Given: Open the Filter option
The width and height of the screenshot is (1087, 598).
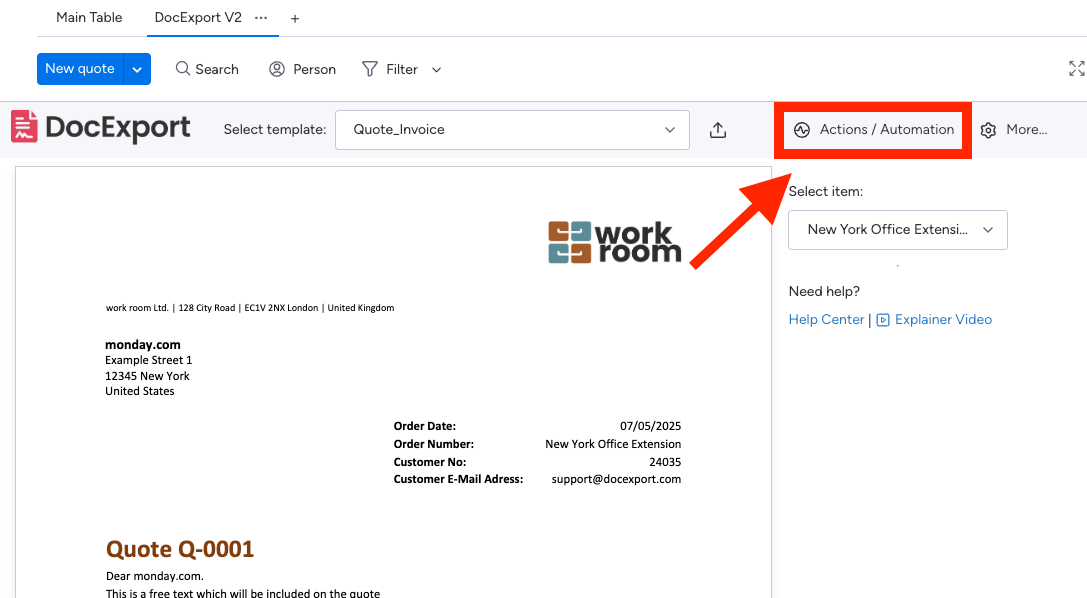Looking at the screenshot, I should [390, 69].
